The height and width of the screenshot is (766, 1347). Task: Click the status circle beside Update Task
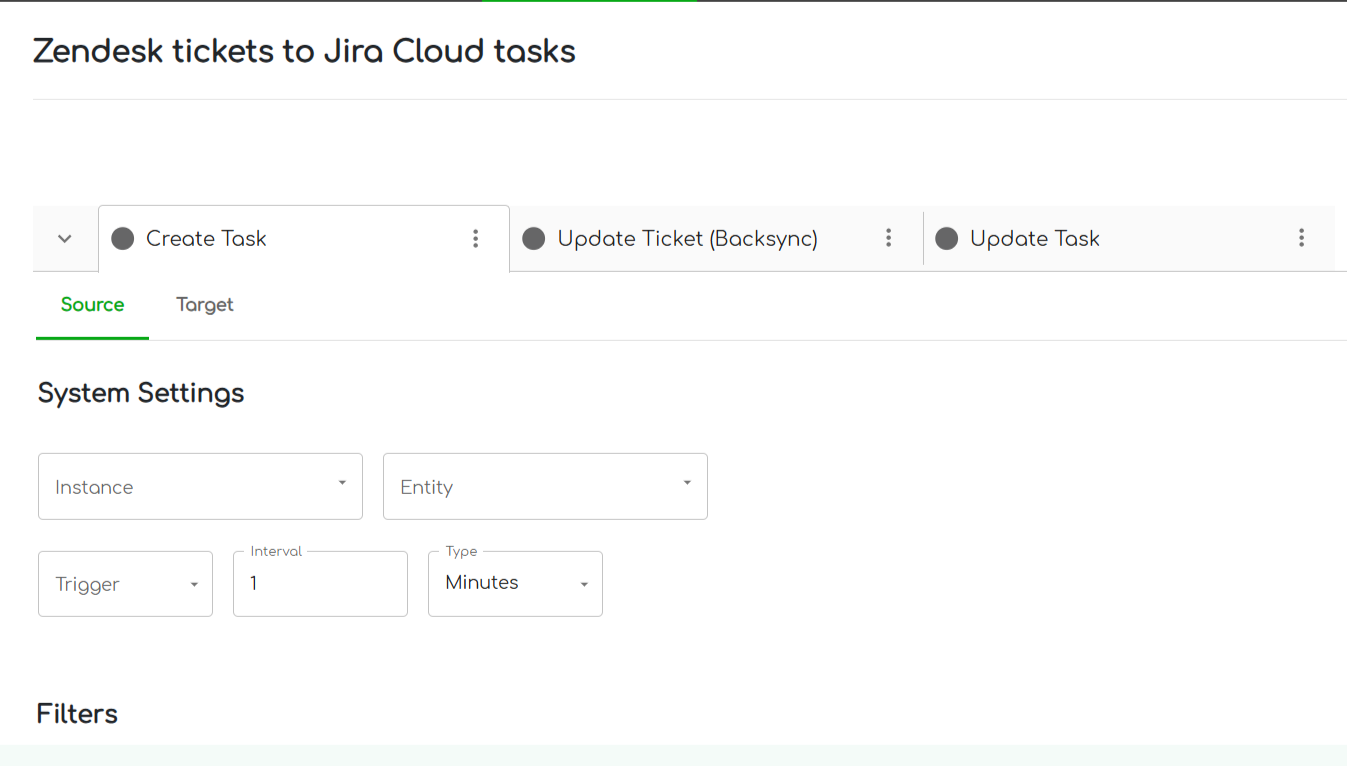[946, 238]
